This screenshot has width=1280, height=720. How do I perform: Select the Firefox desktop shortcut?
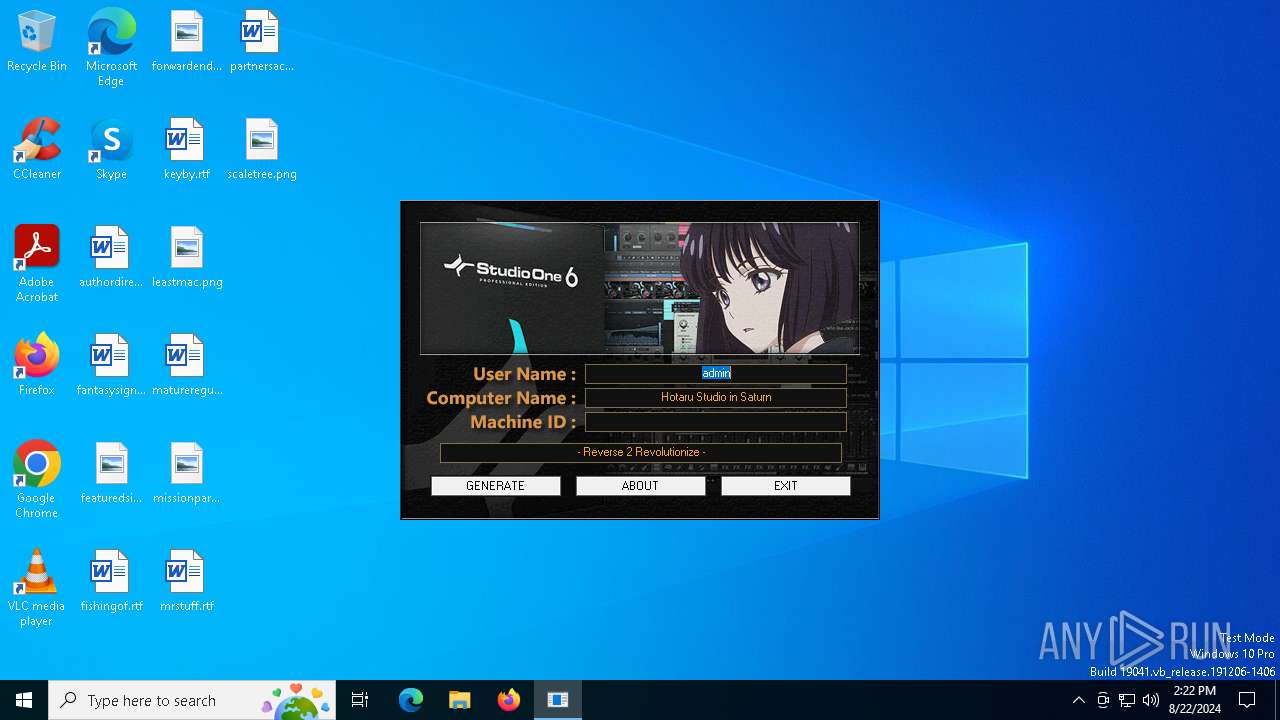click(x=37, y=366)
